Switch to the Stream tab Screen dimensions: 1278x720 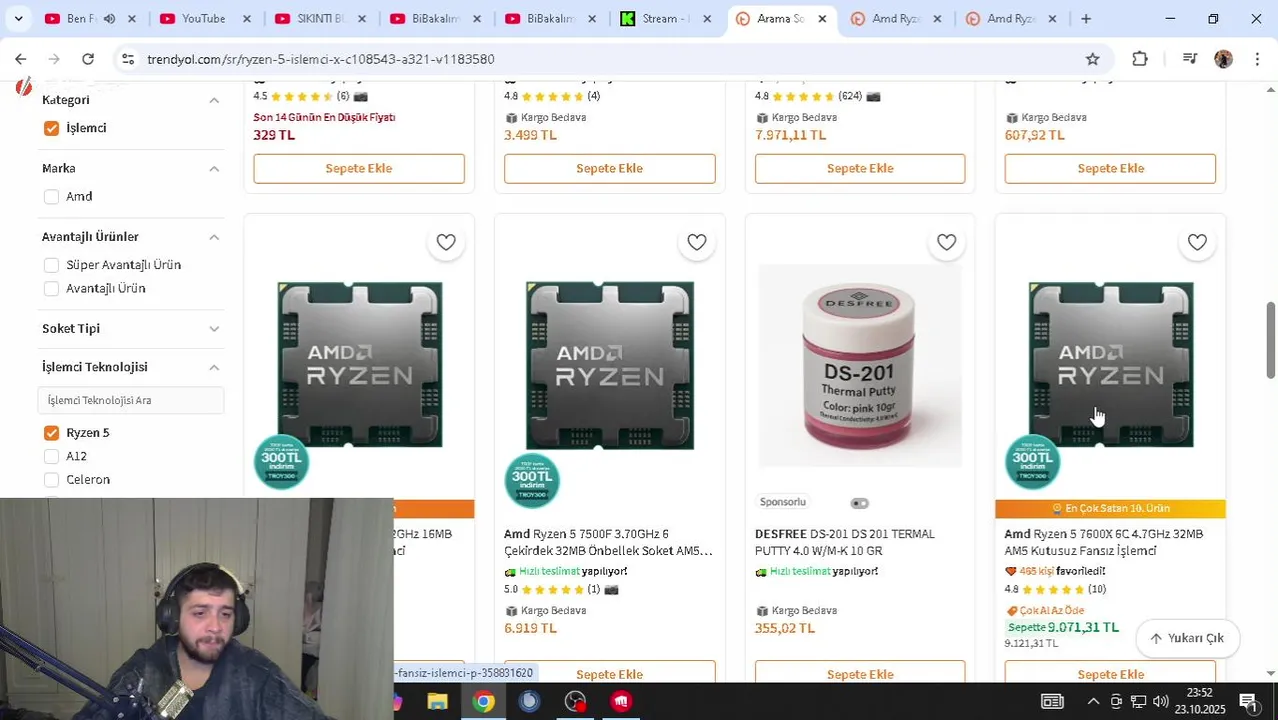point(664,18)
